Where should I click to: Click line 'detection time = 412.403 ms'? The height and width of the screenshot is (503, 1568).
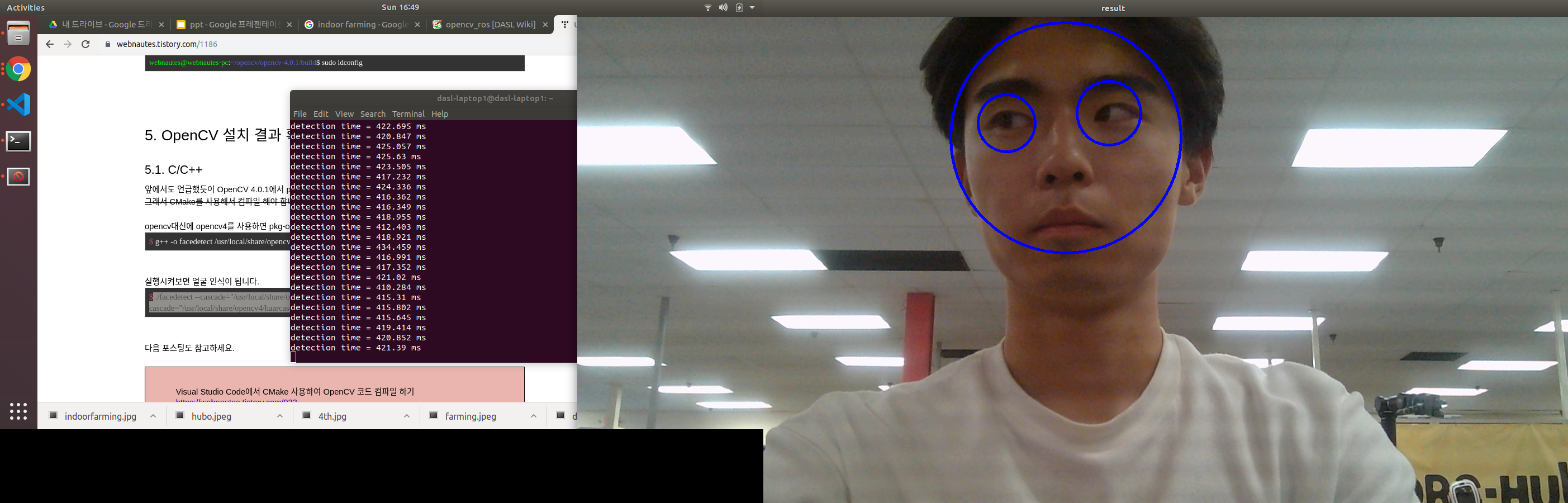point(358,227)
